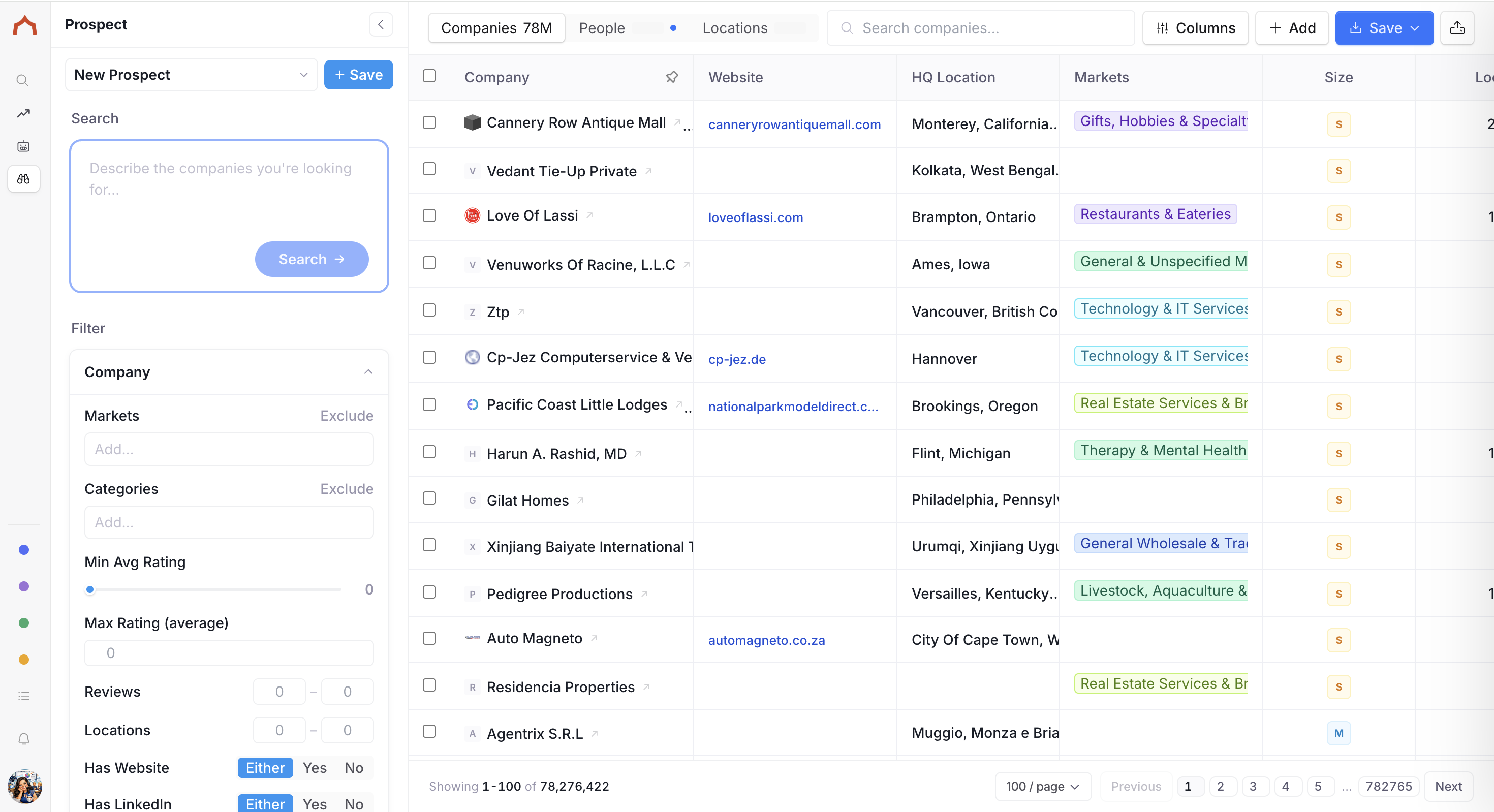1494x812 pixels.
Task: Collapse the Prospect panel with the chevron
Action: 381,25
